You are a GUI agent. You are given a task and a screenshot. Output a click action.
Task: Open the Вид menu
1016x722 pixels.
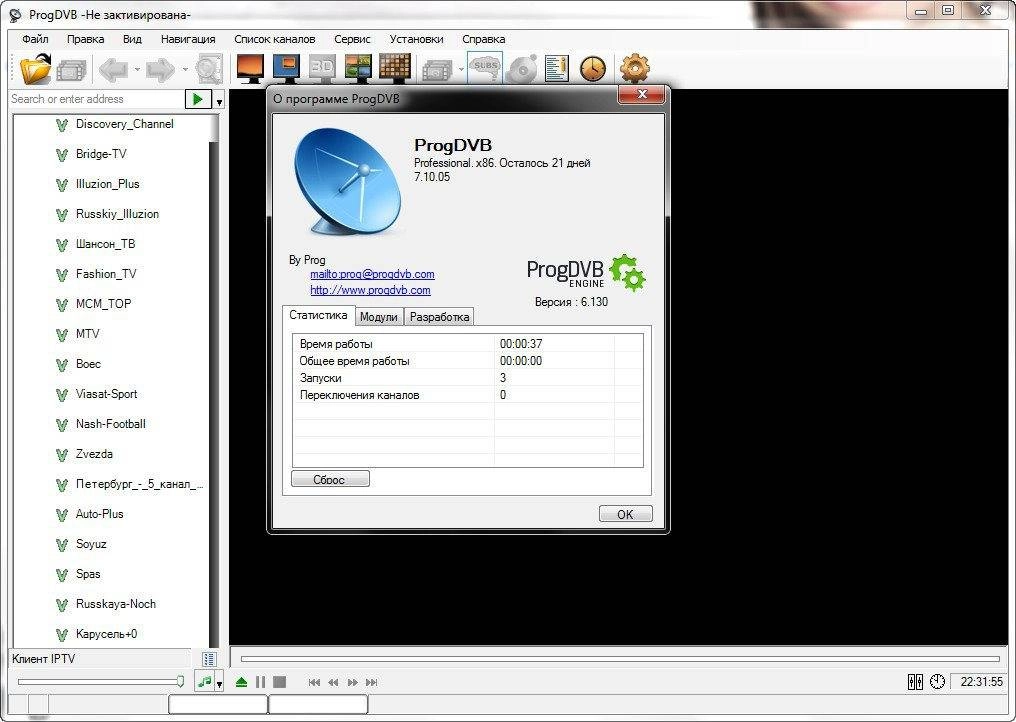(132, 39)
